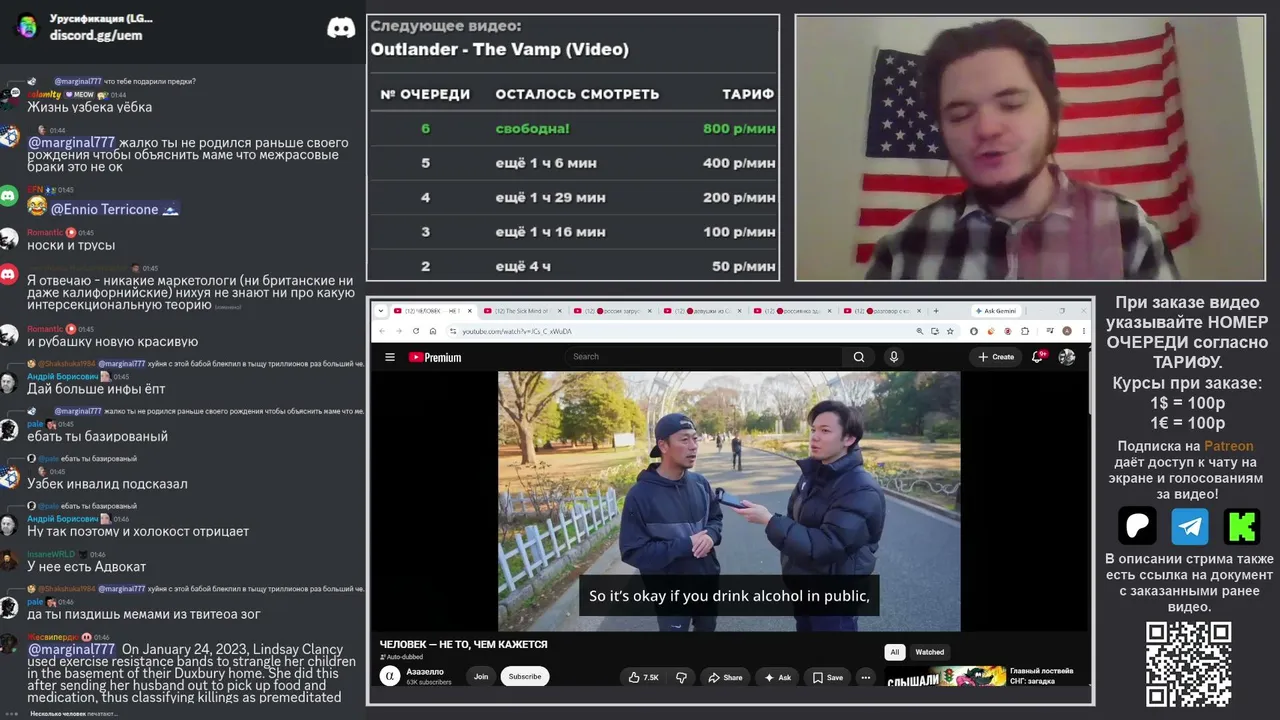
Task: Switch to 'девушки из' tab
Action: point(701,311)
